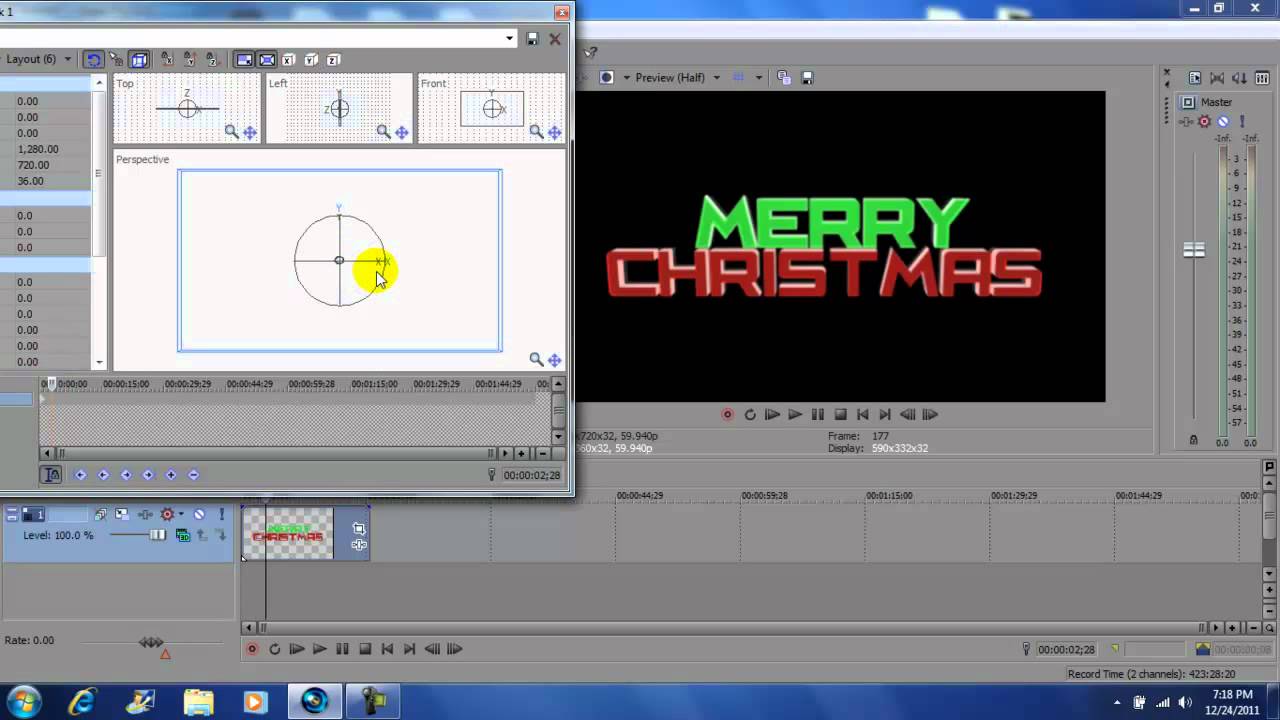
Task: Mute the Master bus output
Action: pyautogui.click(x=1222, y=121)
